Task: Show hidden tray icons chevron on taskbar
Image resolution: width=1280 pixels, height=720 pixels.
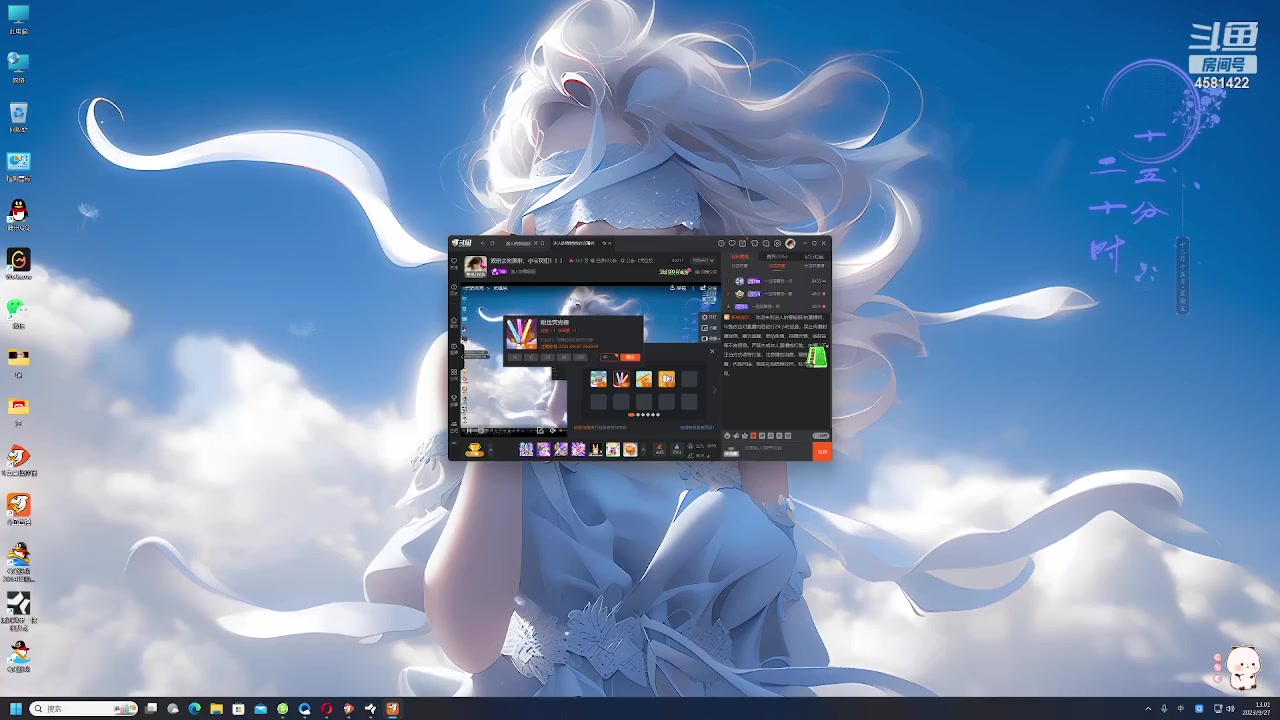Action: (1148, 709)
